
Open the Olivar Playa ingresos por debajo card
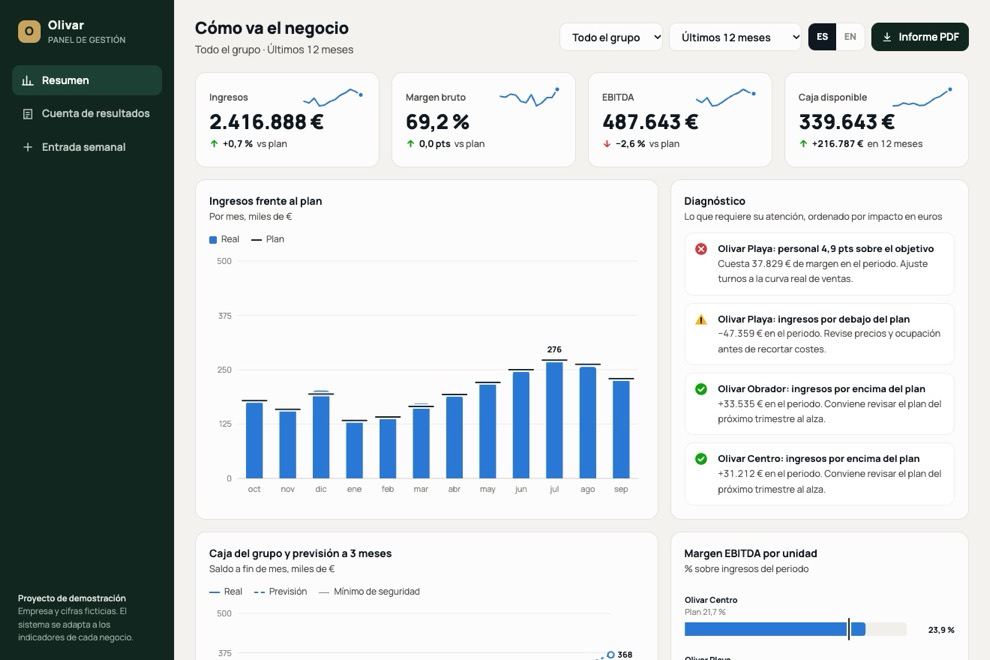(x=819, y=334)
